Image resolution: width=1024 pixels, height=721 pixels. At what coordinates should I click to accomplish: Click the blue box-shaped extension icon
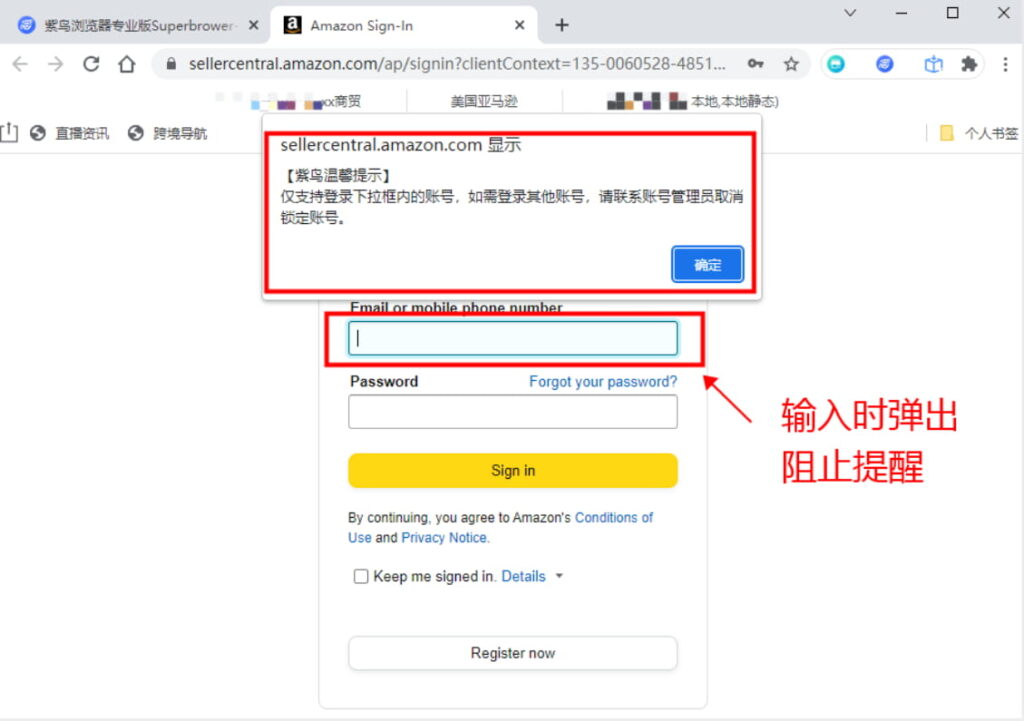coord(933,63)
